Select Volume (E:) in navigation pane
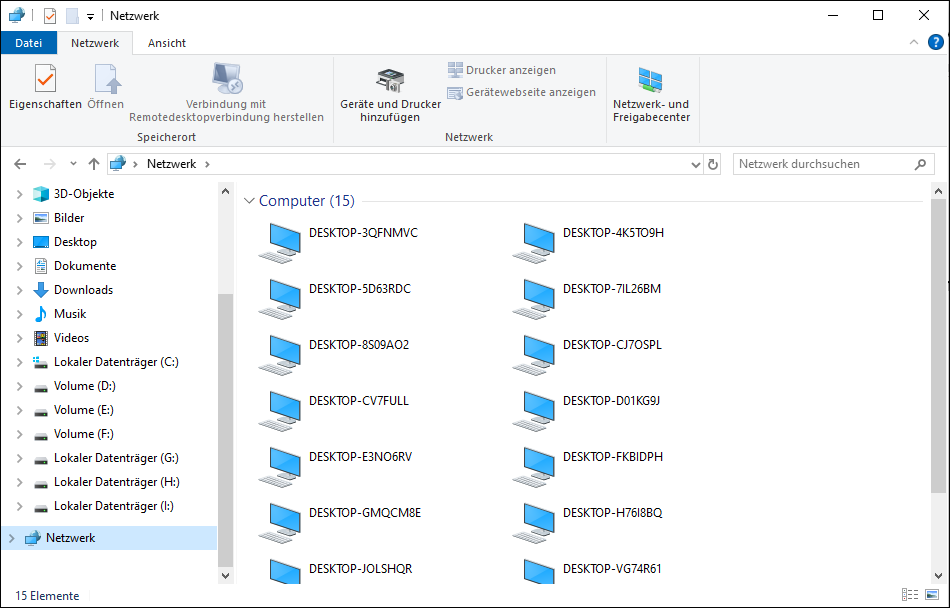950x608 pixels. click(84, 410)
